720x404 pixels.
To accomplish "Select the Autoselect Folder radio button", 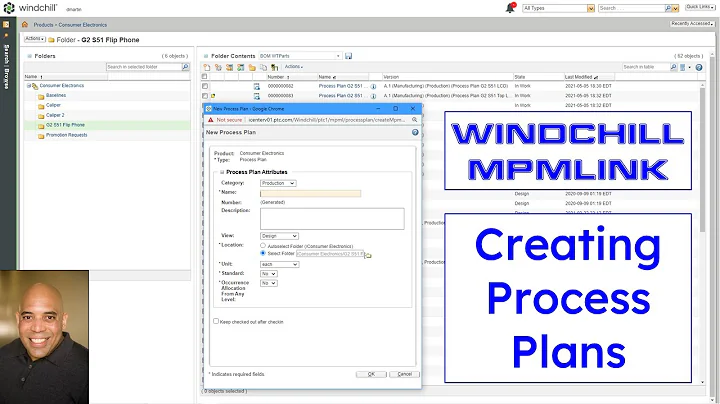I will pos(263,246).
